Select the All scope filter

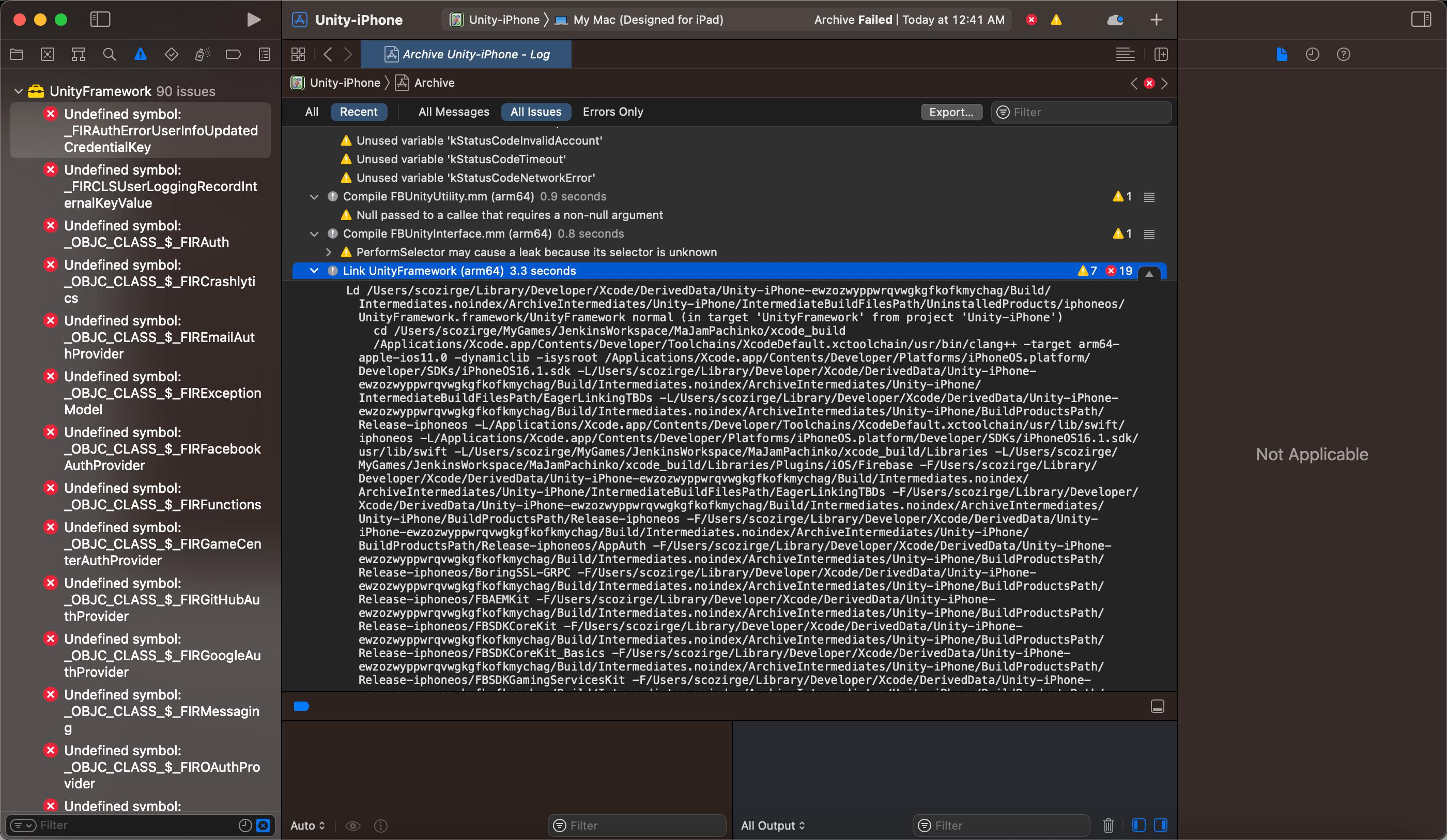click(311, 112)
